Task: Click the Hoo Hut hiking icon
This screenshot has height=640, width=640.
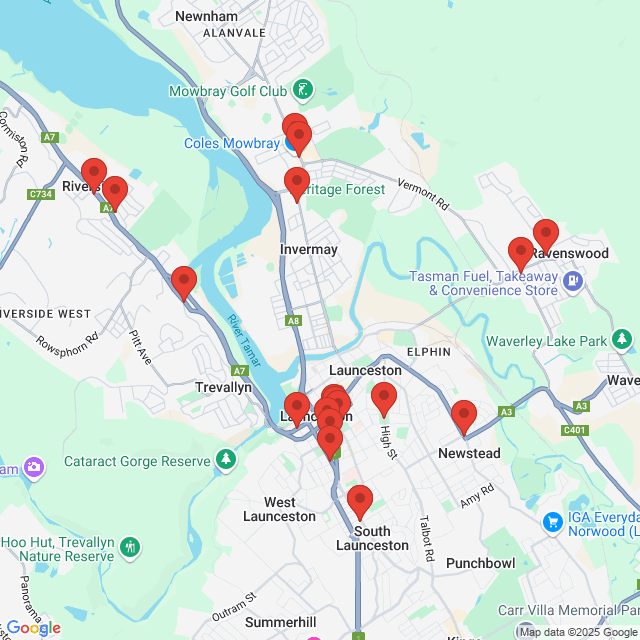Action: 130,547
